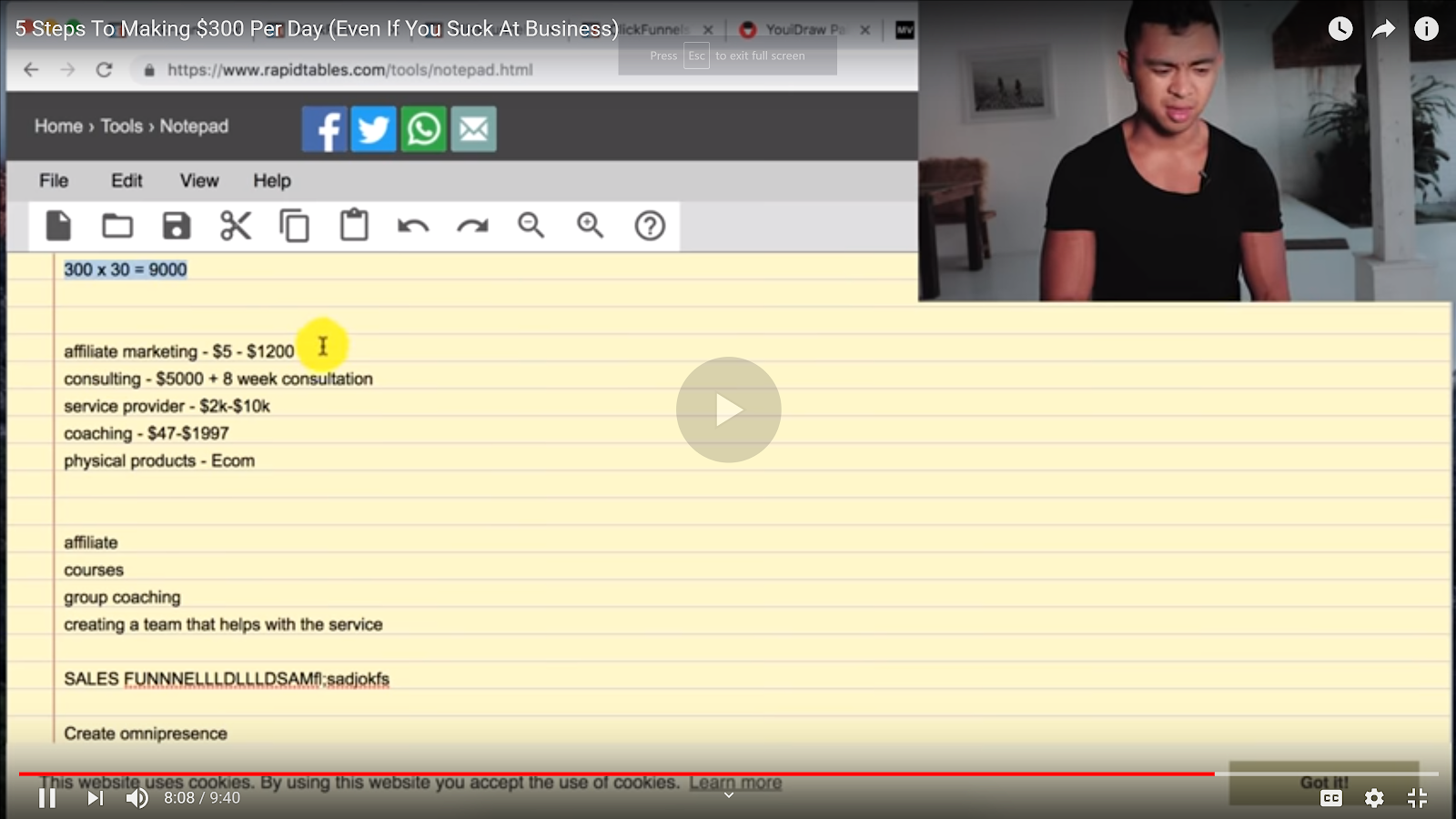Click the video title text
Screen dimensions: 1456x819
[x=317, y=29]
